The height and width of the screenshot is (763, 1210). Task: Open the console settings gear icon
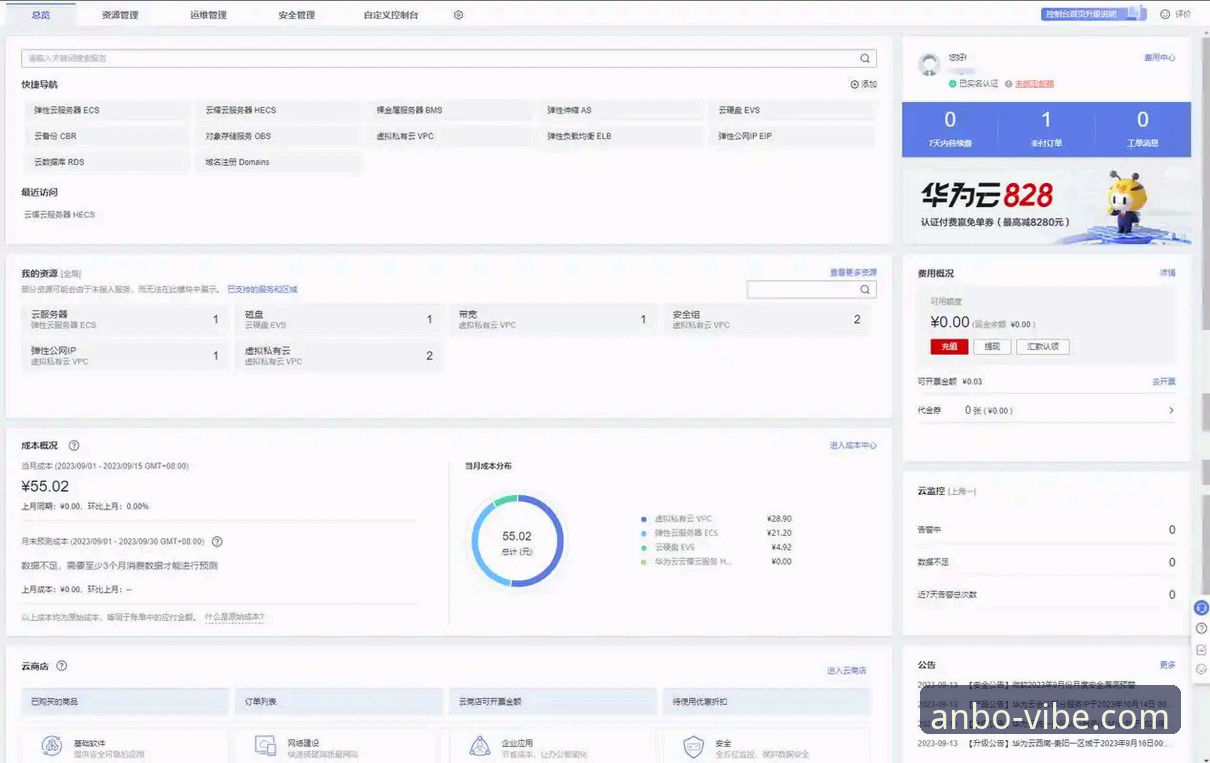pyautogui.click(x=458, y=15)
